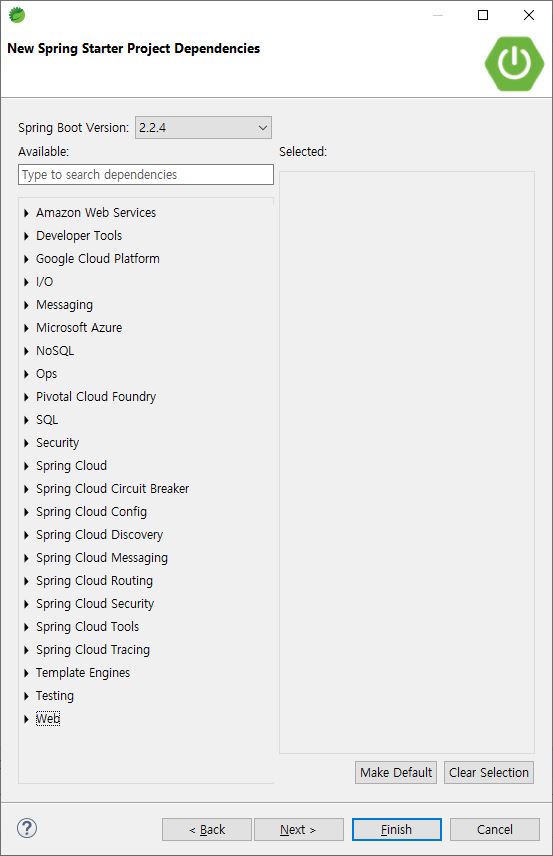Expand the Developer Tools category
This screenshot has width=553, height=856.
point(26,236)
